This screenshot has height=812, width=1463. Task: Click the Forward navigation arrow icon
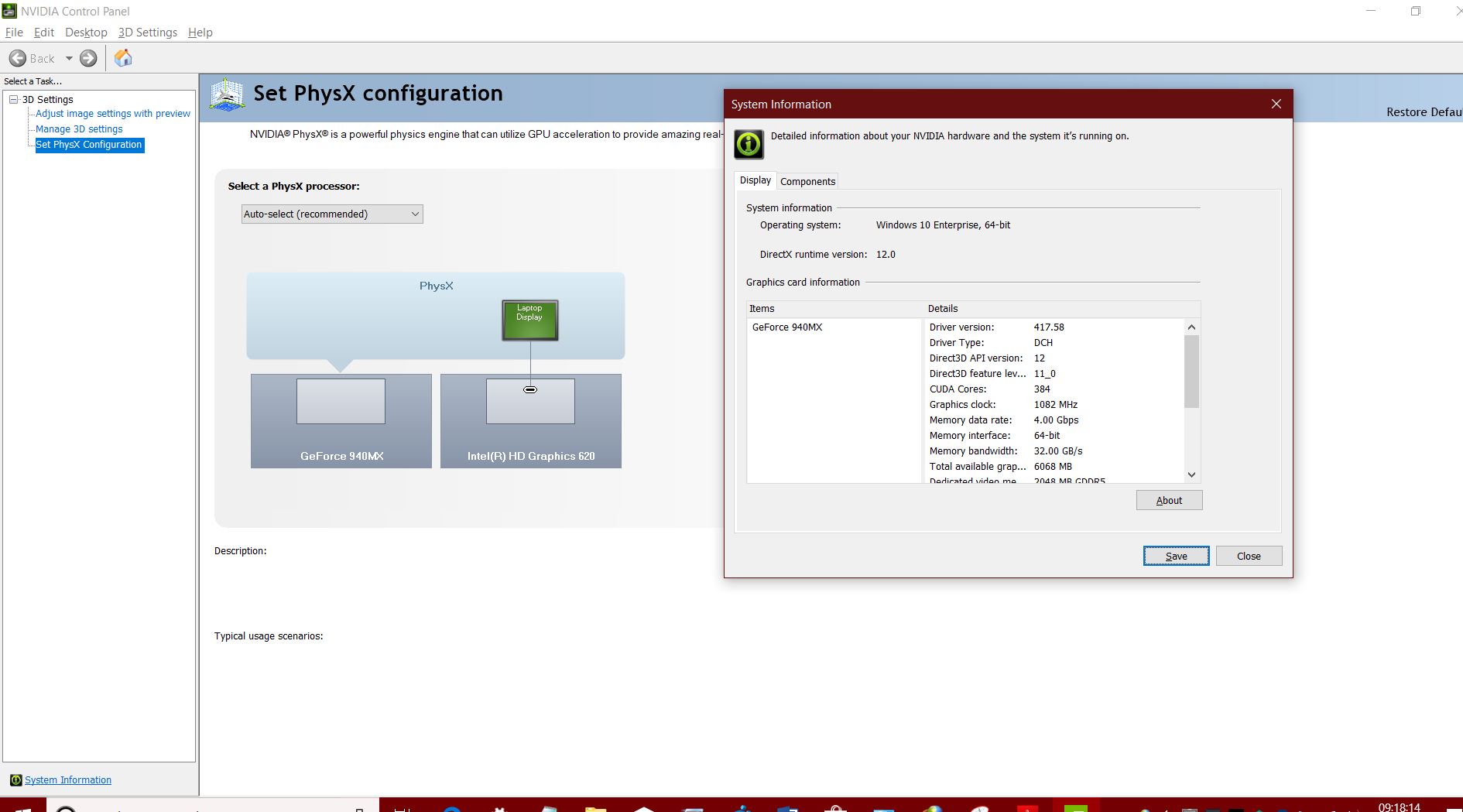click(87, 58)
